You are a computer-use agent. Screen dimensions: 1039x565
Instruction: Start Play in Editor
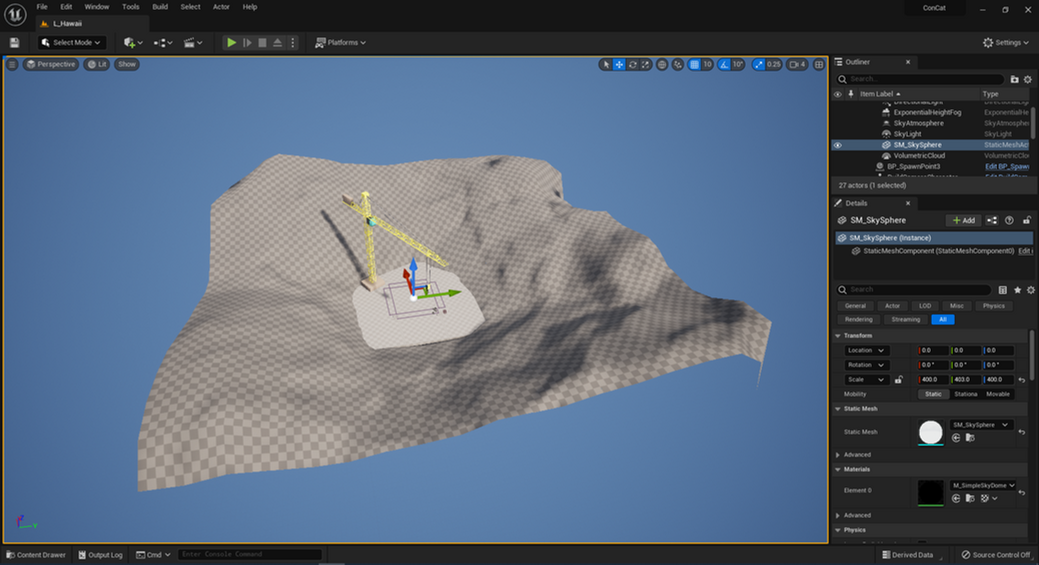click(231, 42)
